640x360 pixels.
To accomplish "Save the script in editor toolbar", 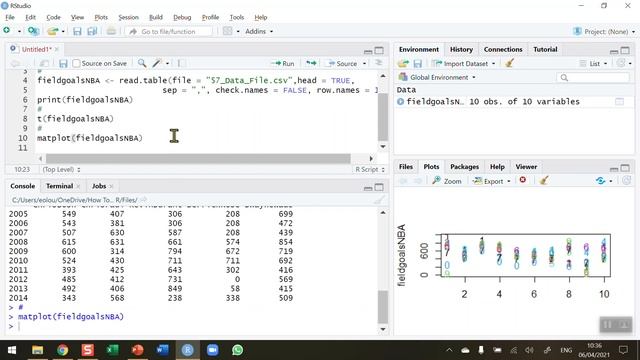I will point(63,64).
